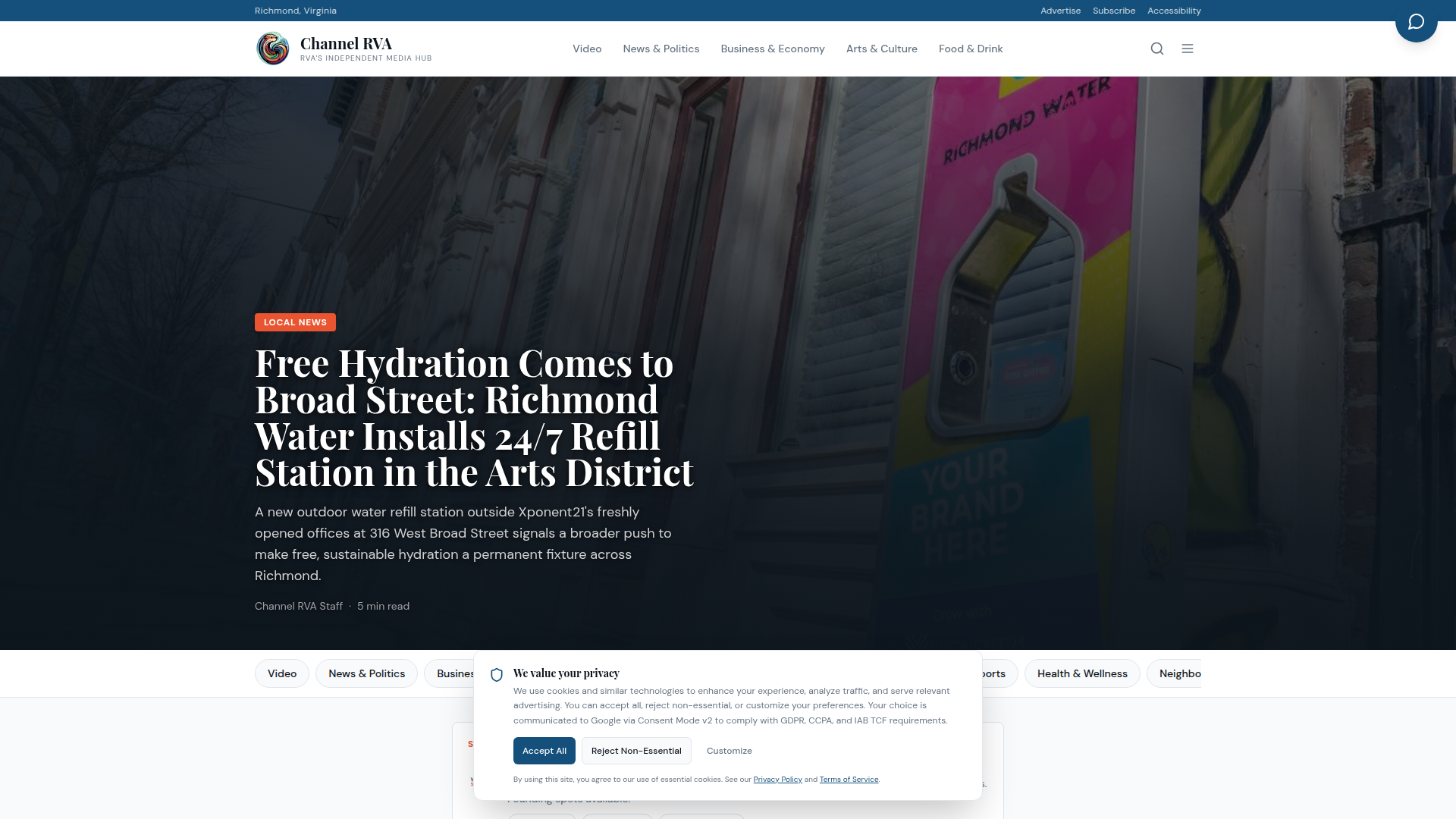This screenshot has width=1456, height=819.
Task: Click the RVA's Independent Media Hub tagline
Action: [x=366, y=58]
